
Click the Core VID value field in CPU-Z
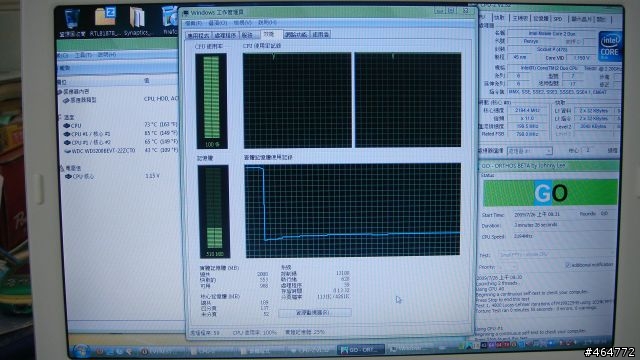coord(581,58)
